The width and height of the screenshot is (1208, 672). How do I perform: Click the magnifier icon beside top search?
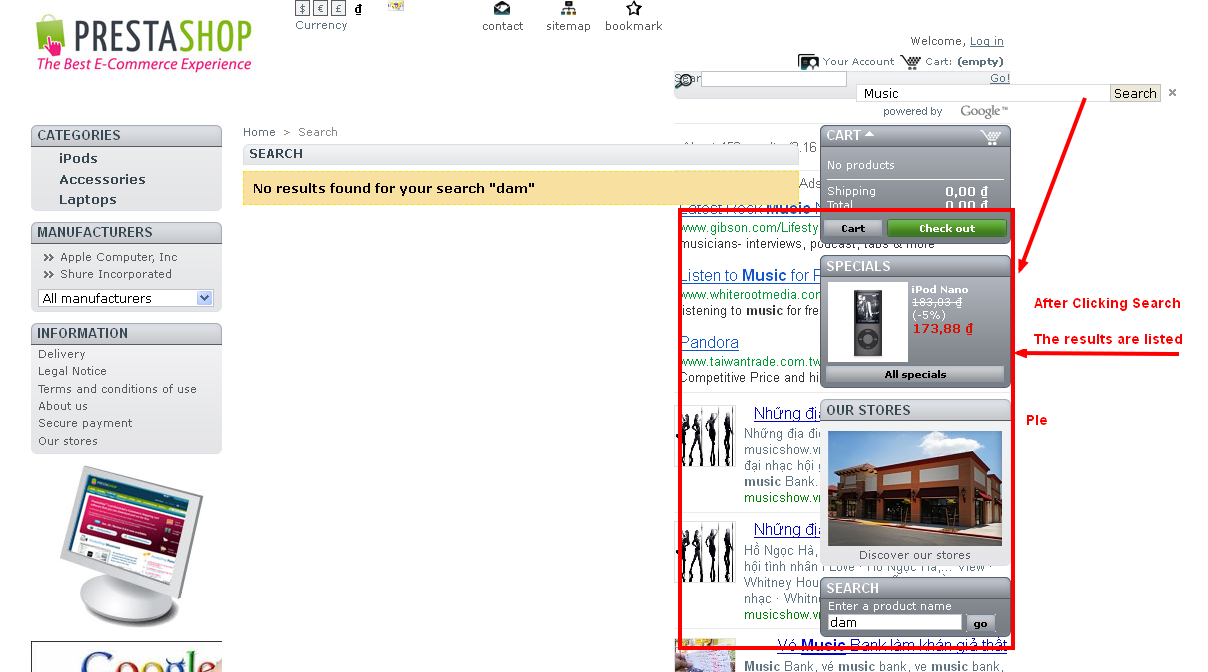pos(683,80)
